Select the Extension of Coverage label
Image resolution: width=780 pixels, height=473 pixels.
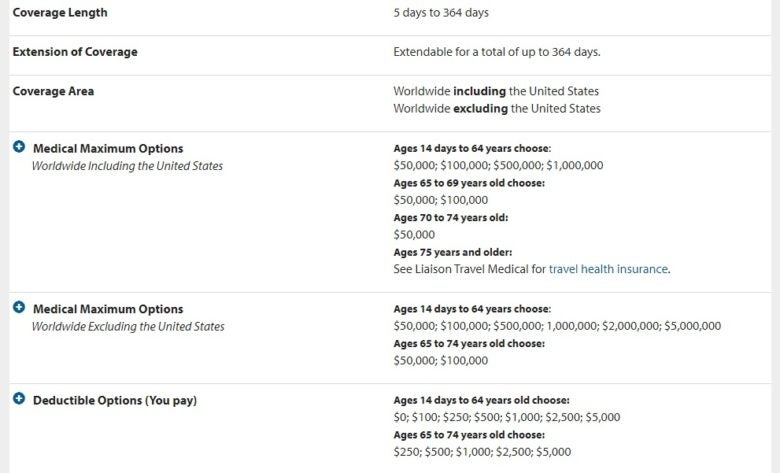tap(75, 52)
